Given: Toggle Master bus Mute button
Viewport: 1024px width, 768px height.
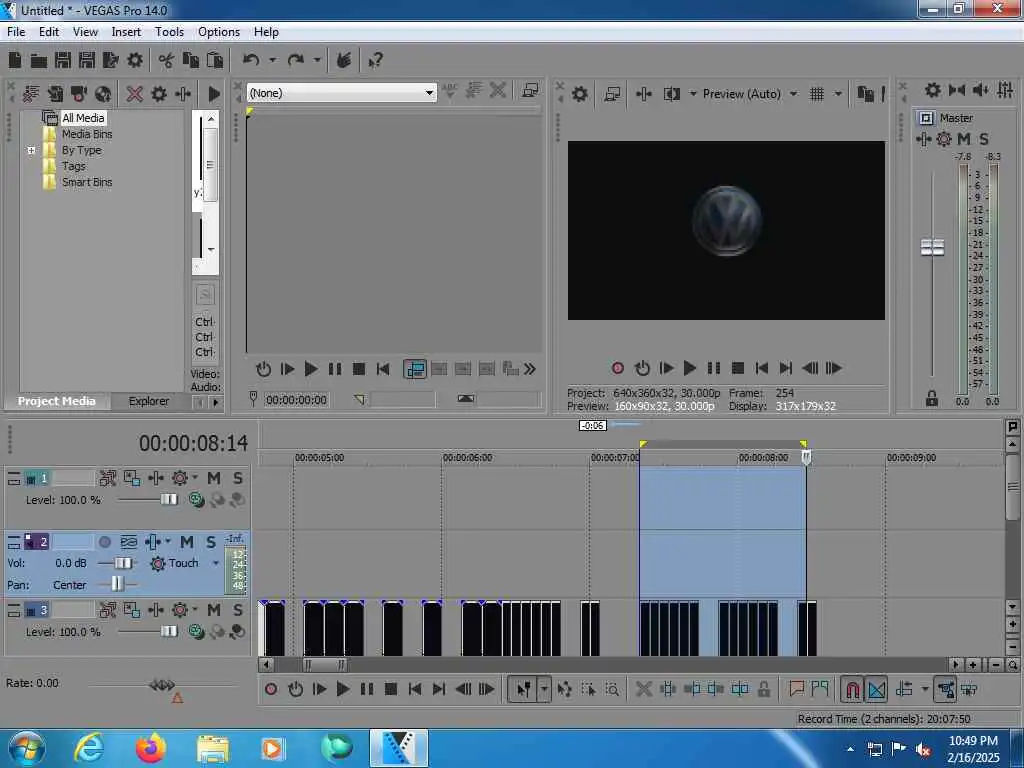Looking at the screenshot, I should coord(964,139).
